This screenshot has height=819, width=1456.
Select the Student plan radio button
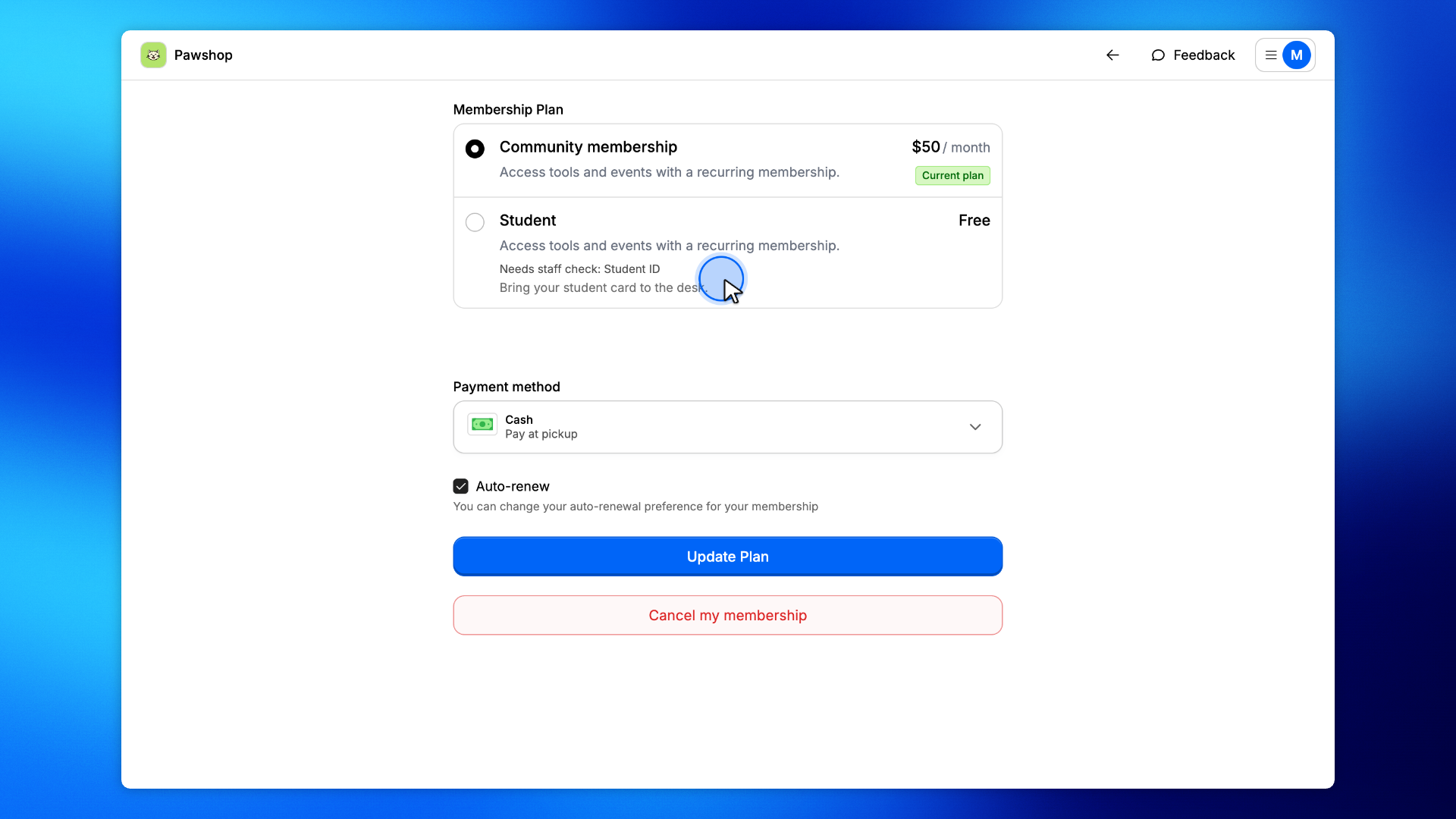[x=475, y=222]
